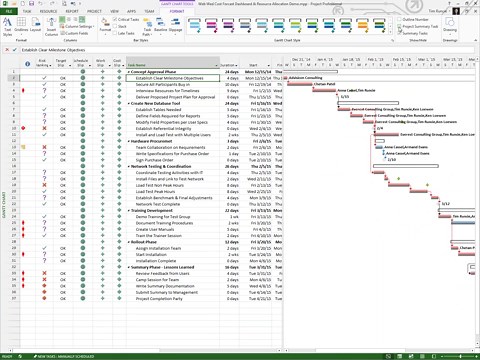Open the Text Styles tool

(x=7, y=27)
